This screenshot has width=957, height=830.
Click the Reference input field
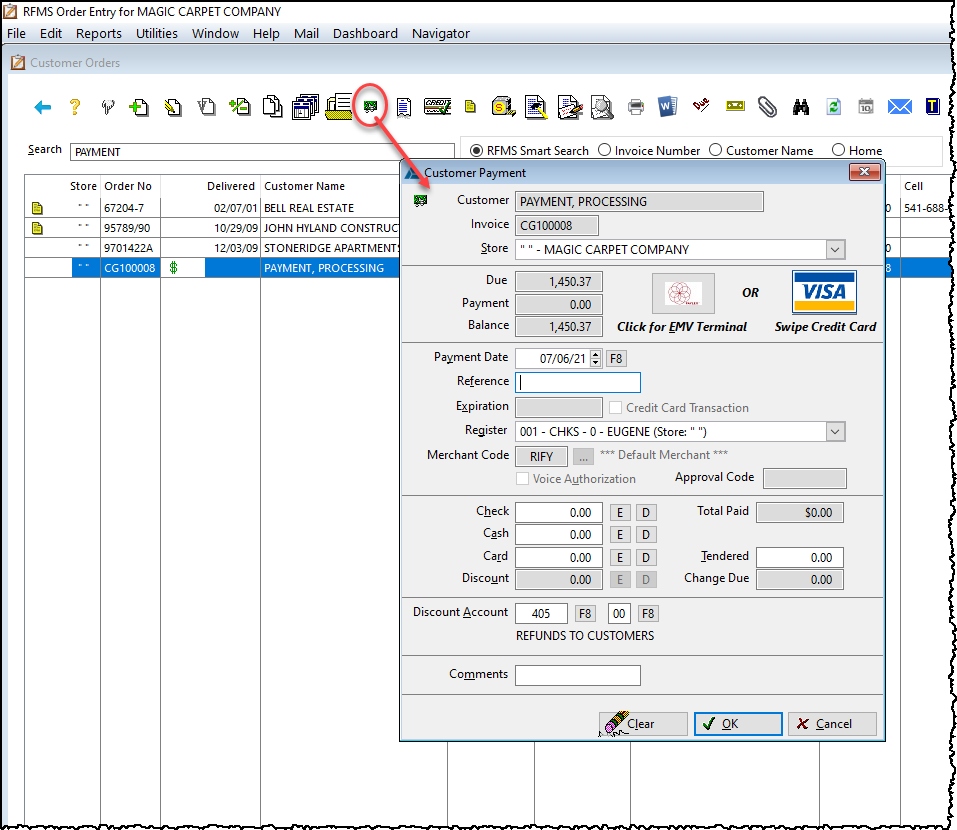point(577,382)
